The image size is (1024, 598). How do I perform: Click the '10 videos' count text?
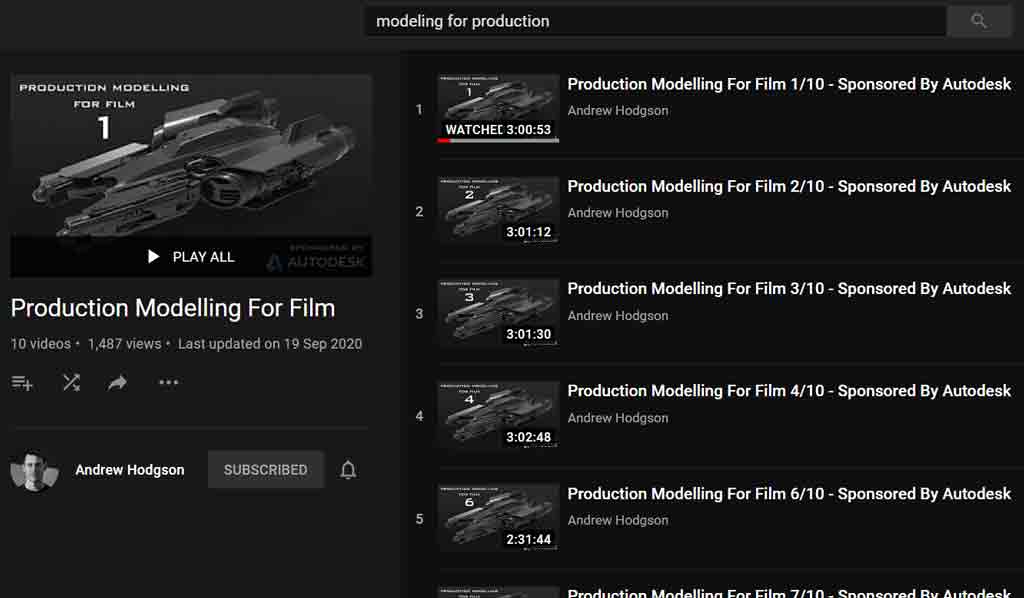[40, 344]
